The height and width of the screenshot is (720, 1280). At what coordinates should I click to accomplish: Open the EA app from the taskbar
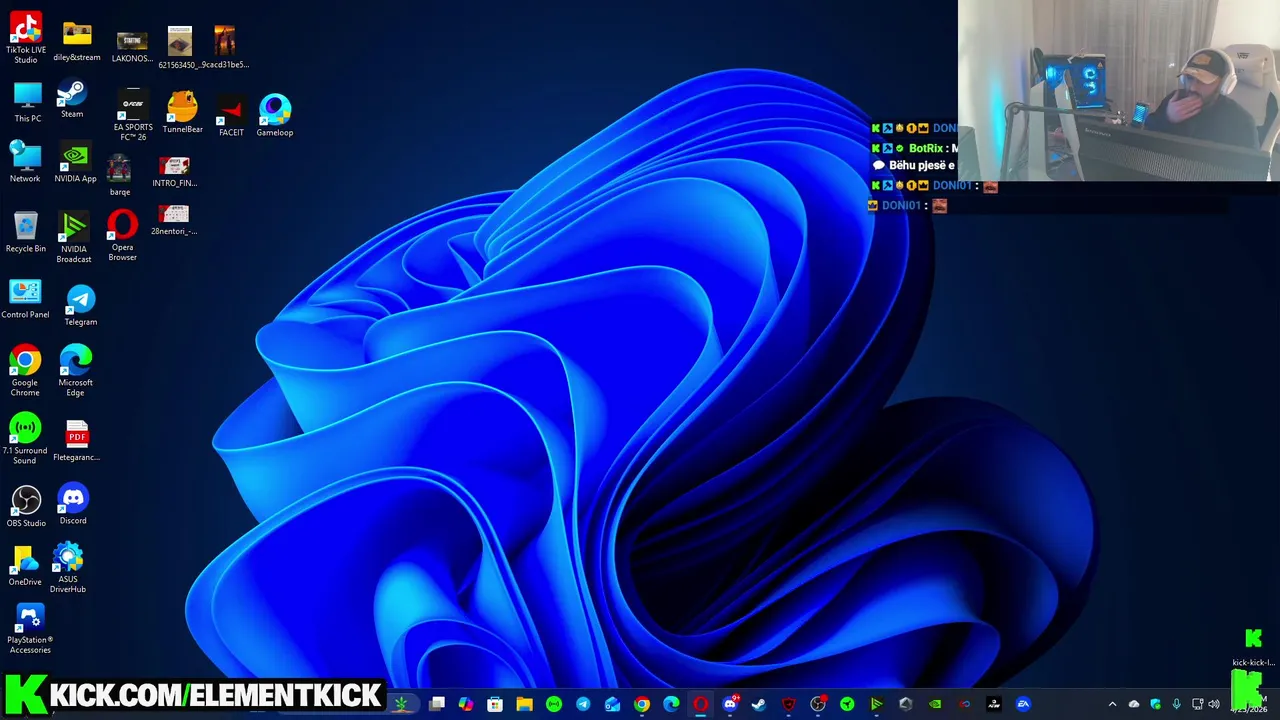click(x=1023, y=704)
